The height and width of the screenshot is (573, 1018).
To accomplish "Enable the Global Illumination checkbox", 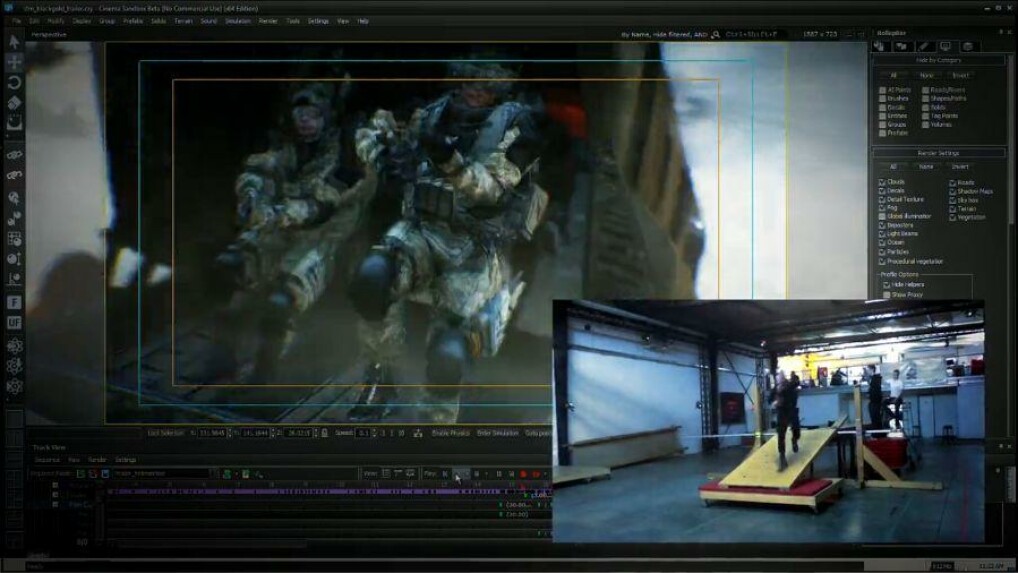I will [x=882, y=216].
